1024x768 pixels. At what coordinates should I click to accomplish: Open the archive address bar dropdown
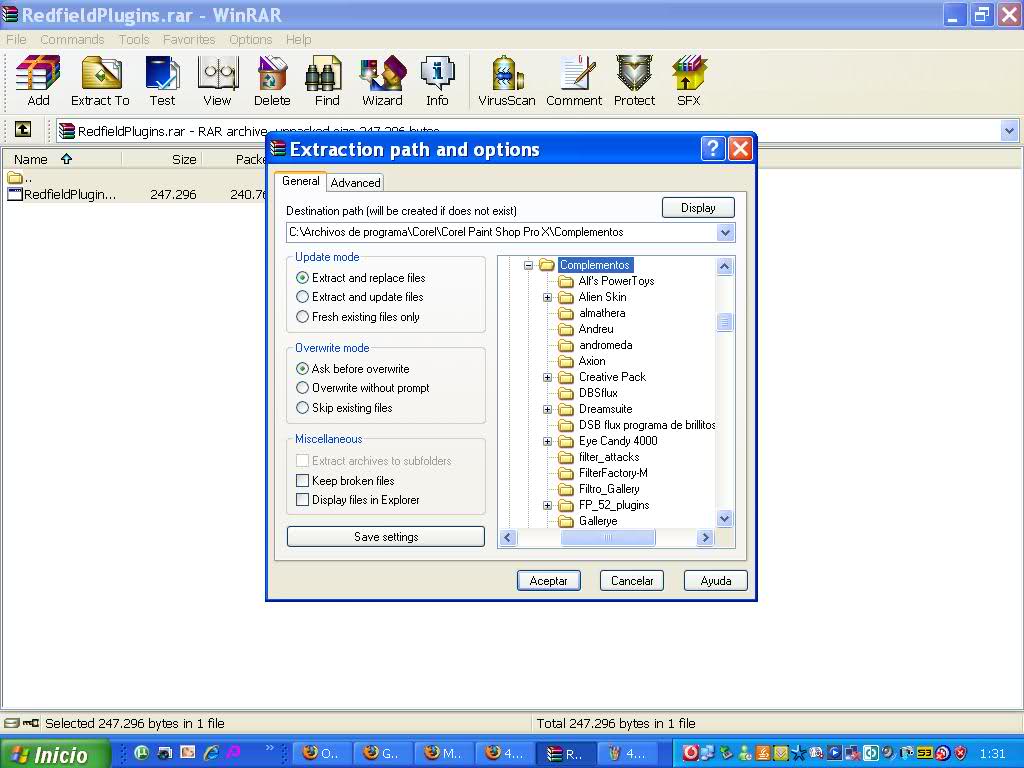(x=1009, y=131)
